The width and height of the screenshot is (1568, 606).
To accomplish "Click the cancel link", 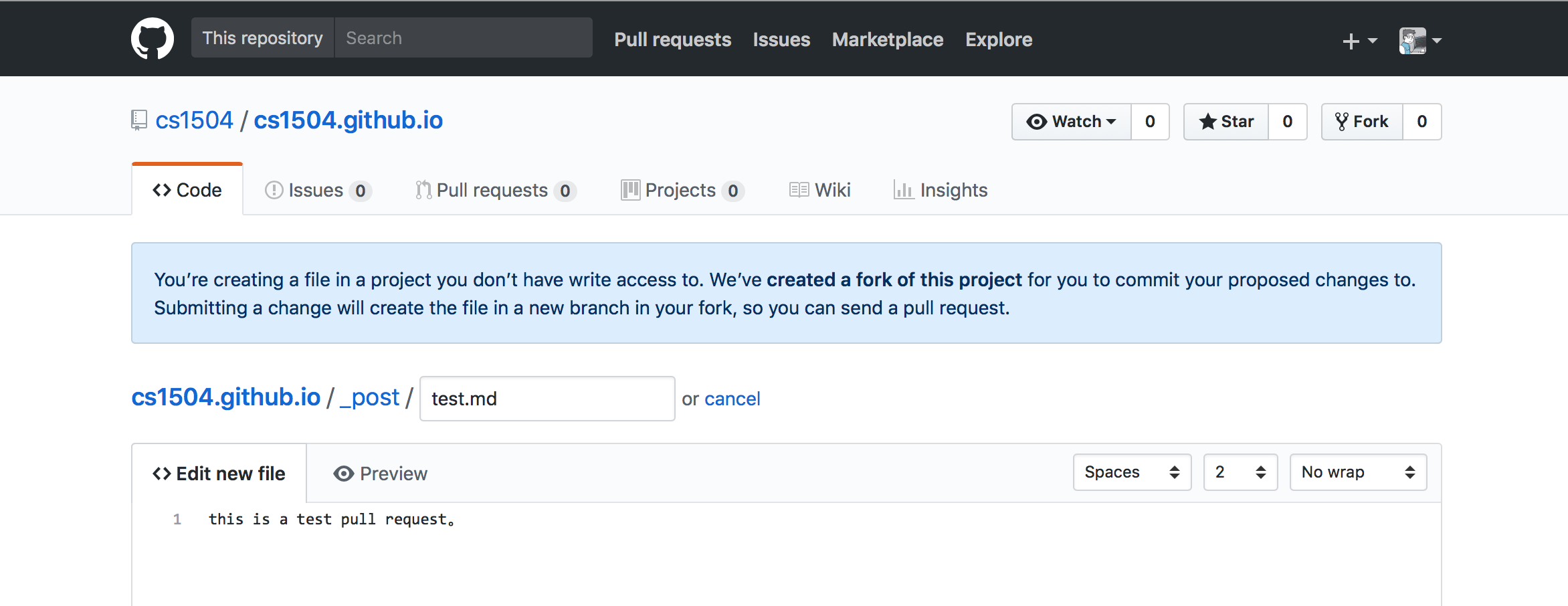I will [x=732, y=399].
